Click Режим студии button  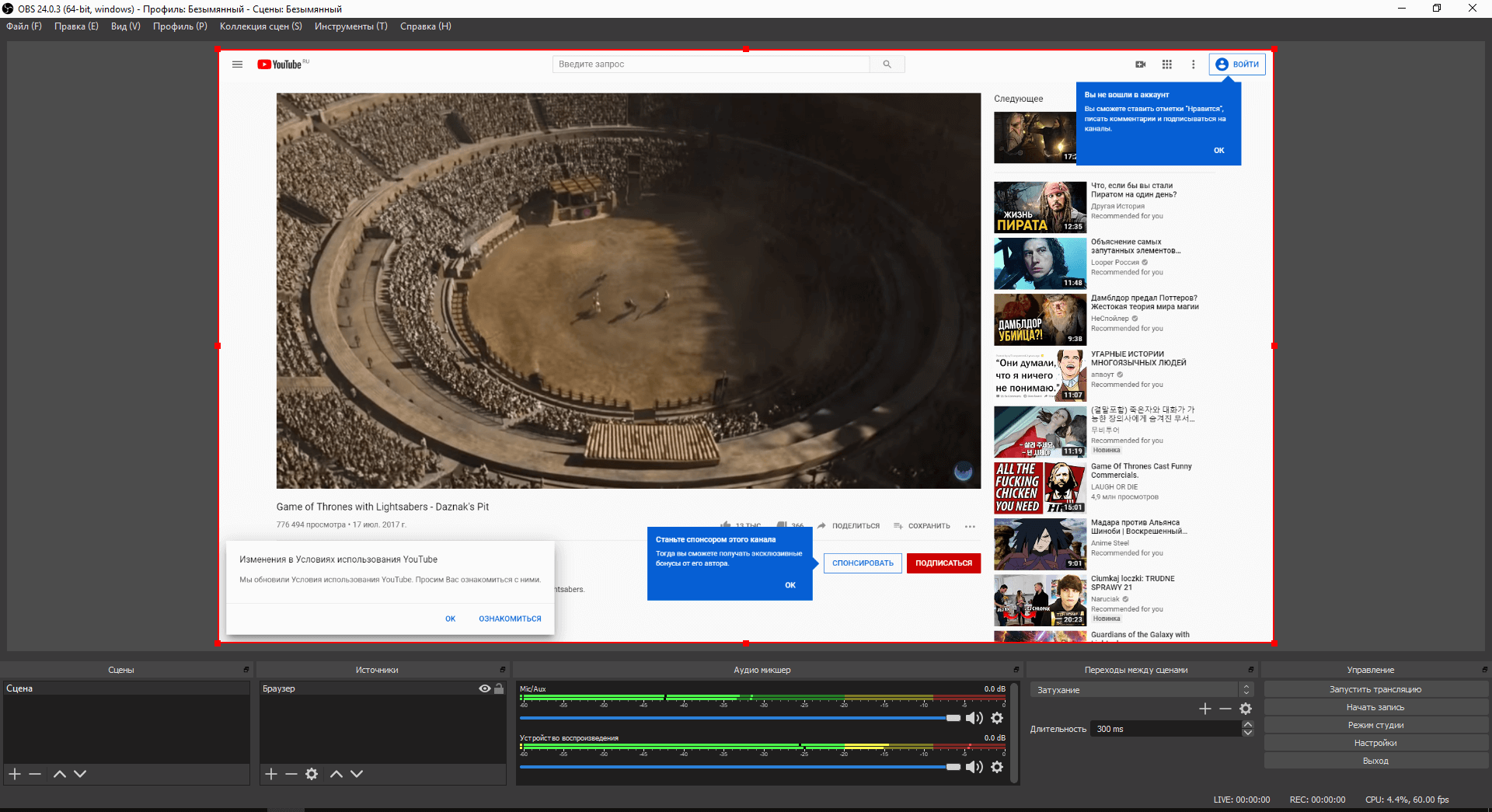tap(1375, 725)
